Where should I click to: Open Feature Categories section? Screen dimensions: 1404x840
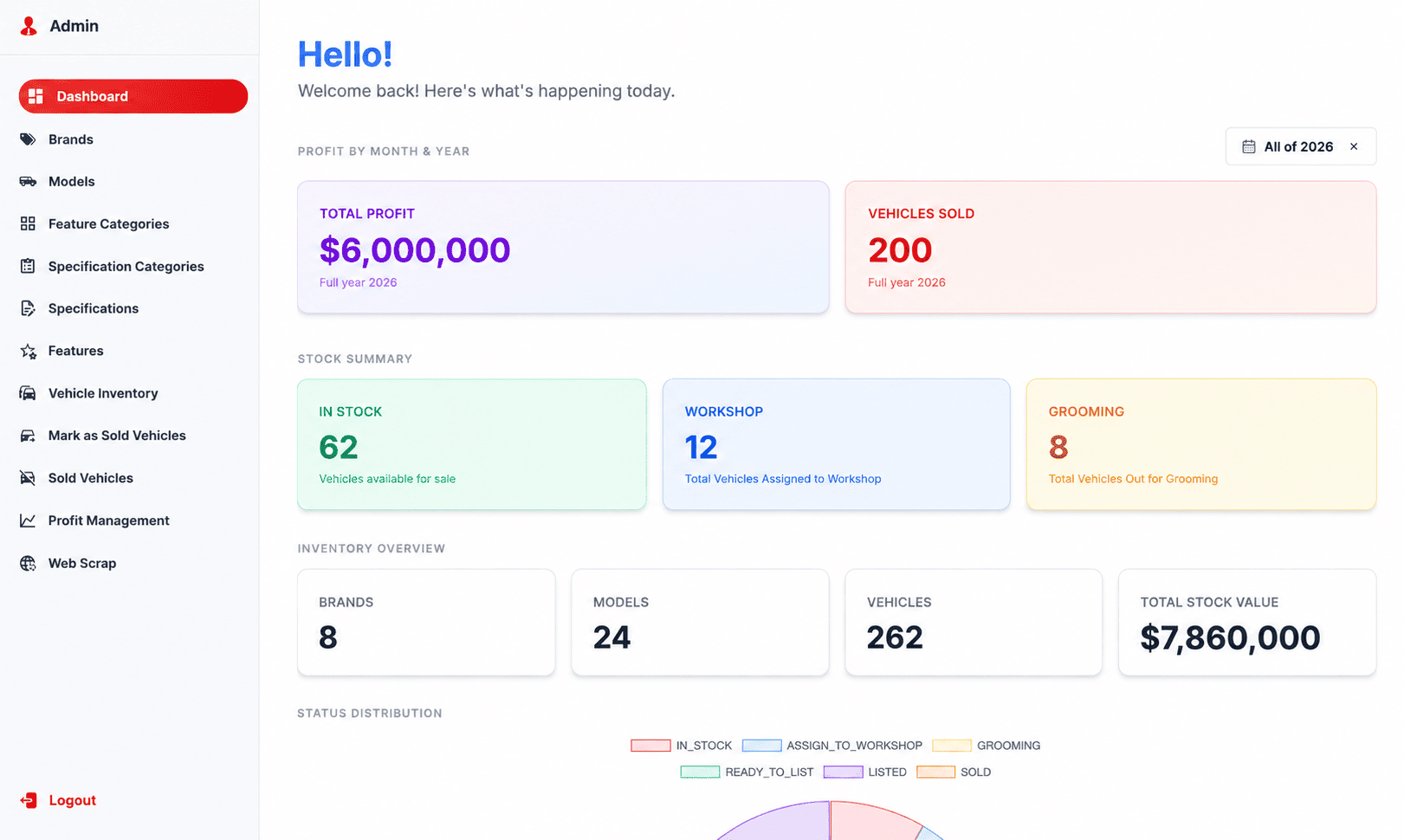tap(133, 224)
